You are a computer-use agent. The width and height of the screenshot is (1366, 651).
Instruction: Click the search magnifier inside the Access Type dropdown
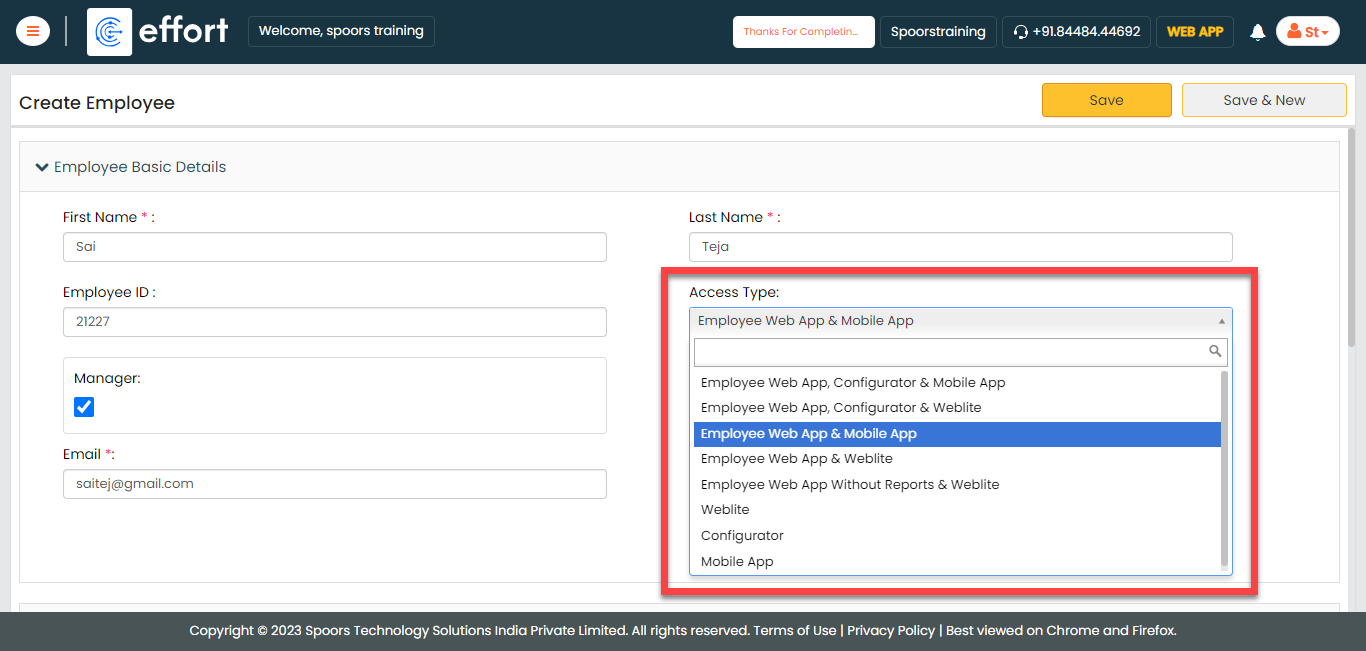(1215, 352)
